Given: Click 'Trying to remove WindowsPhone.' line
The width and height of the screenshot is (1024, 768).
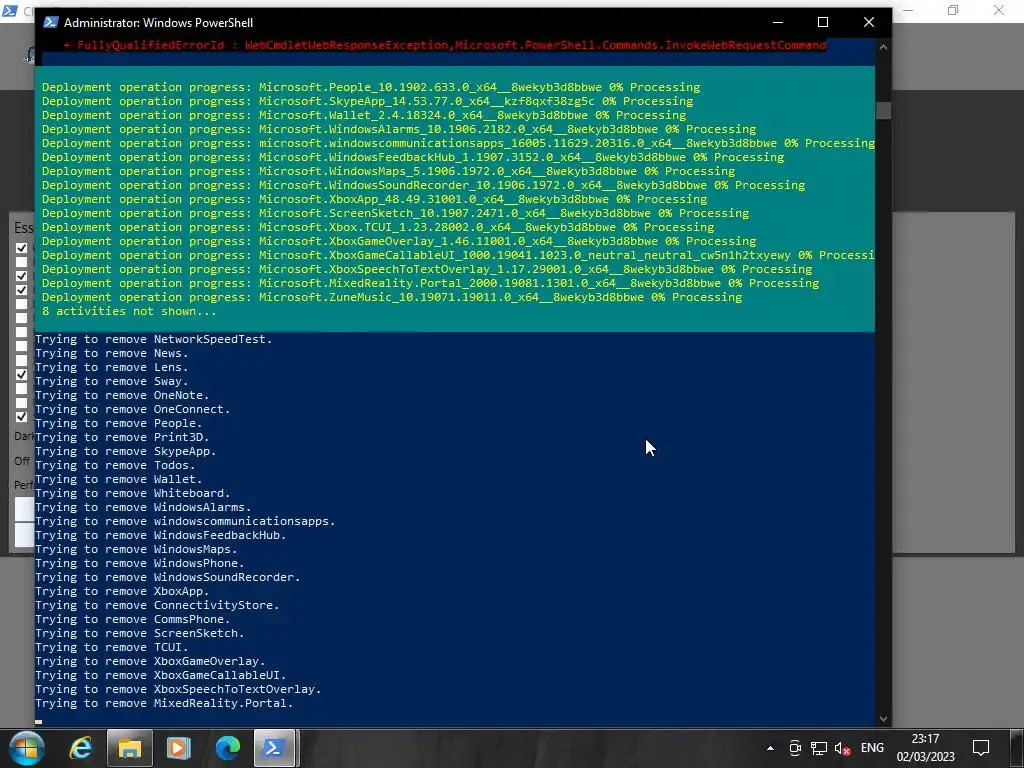Looking at the screenshot, I should click(x=140, y=564).
